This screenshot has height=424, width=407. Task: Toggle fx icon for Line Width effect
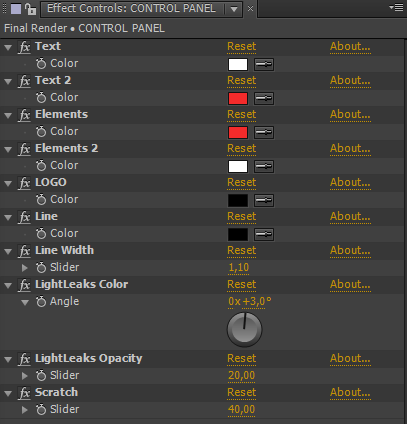(24, 251)
